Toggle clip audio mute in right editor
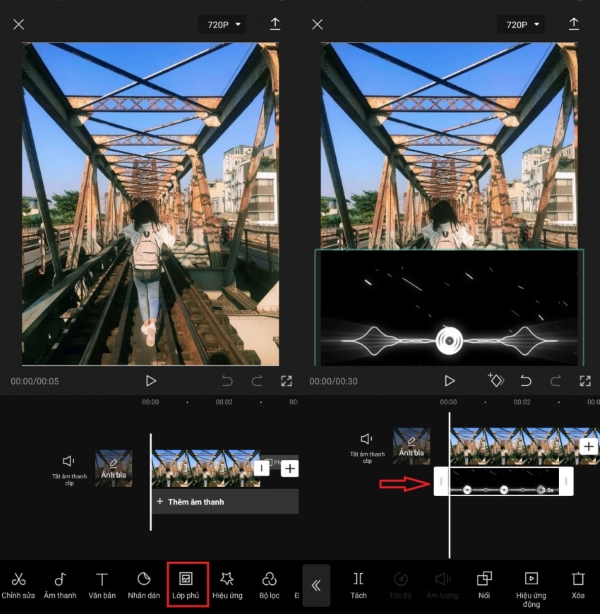 (366, 444)
